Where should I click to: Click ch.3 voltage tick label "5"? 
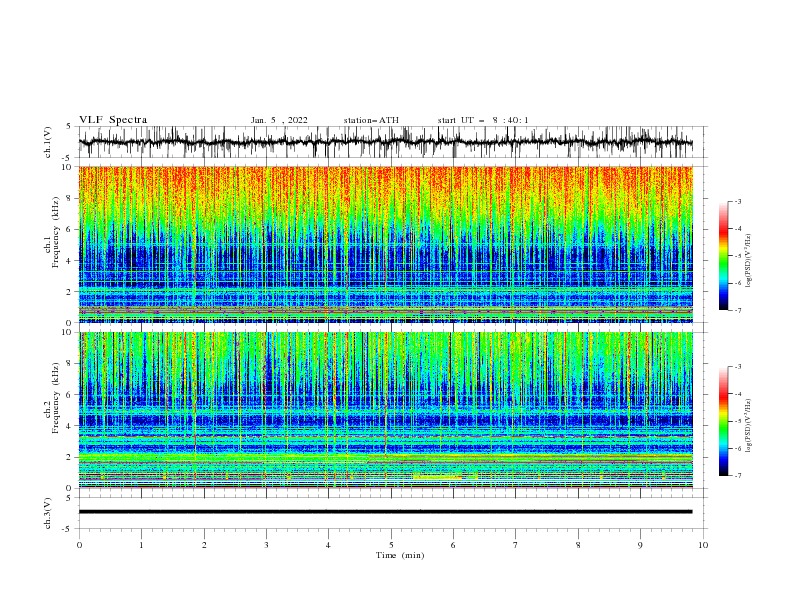click(70, 498)
